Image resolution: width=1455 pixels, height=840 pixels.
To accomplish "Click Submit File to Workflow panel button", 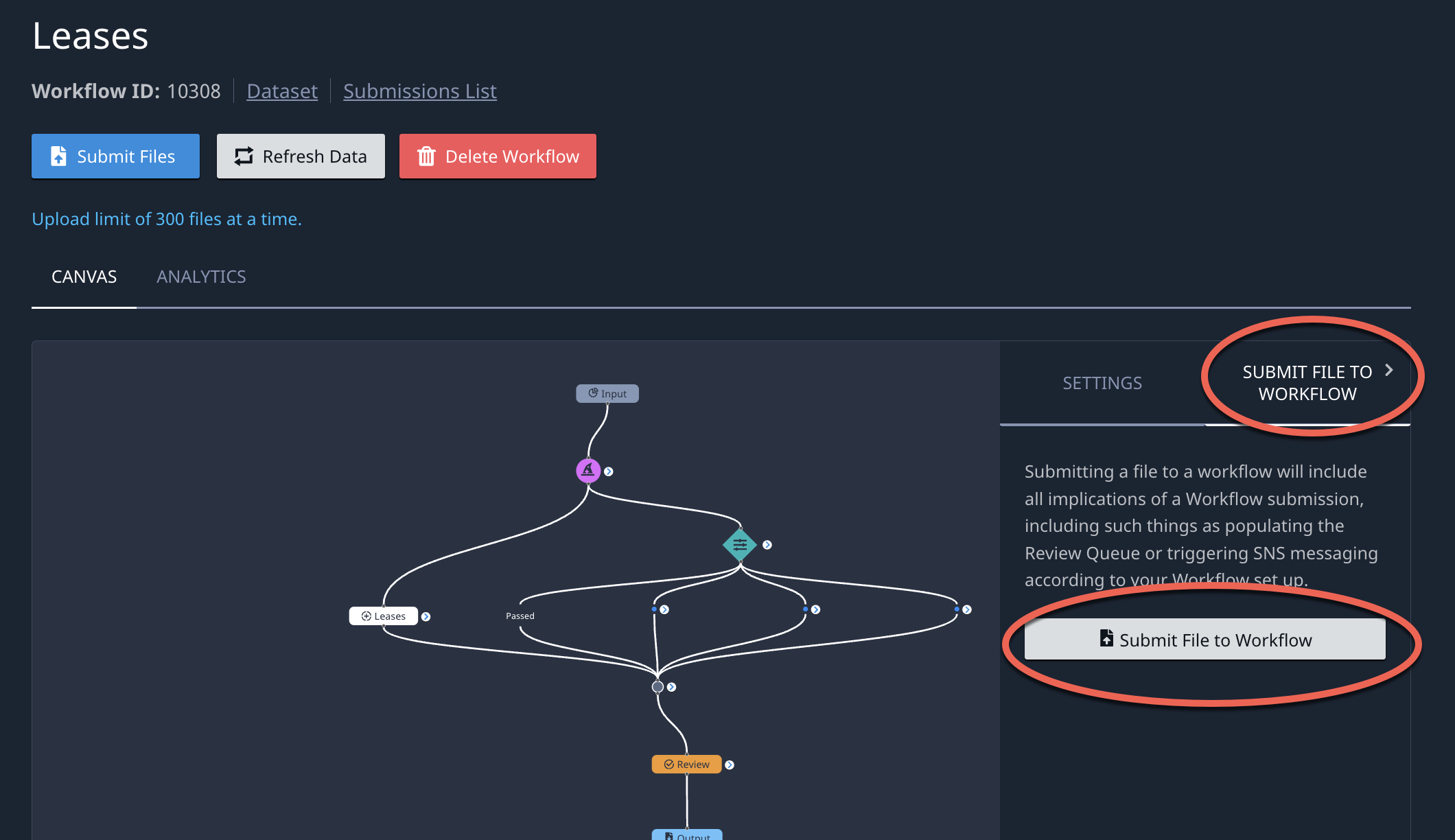I will coord(1205,640).
